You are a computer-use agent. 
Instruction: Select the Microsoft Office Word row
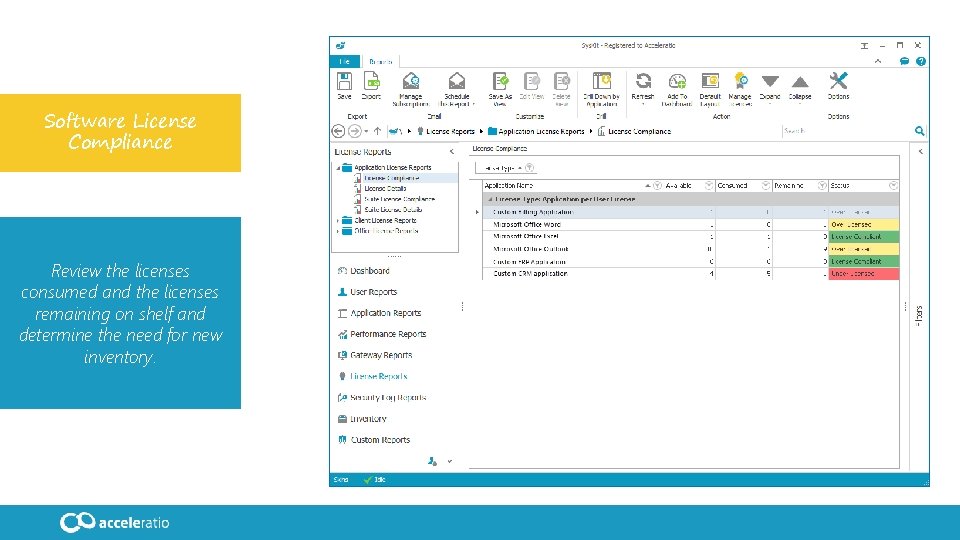coord(691,225)
